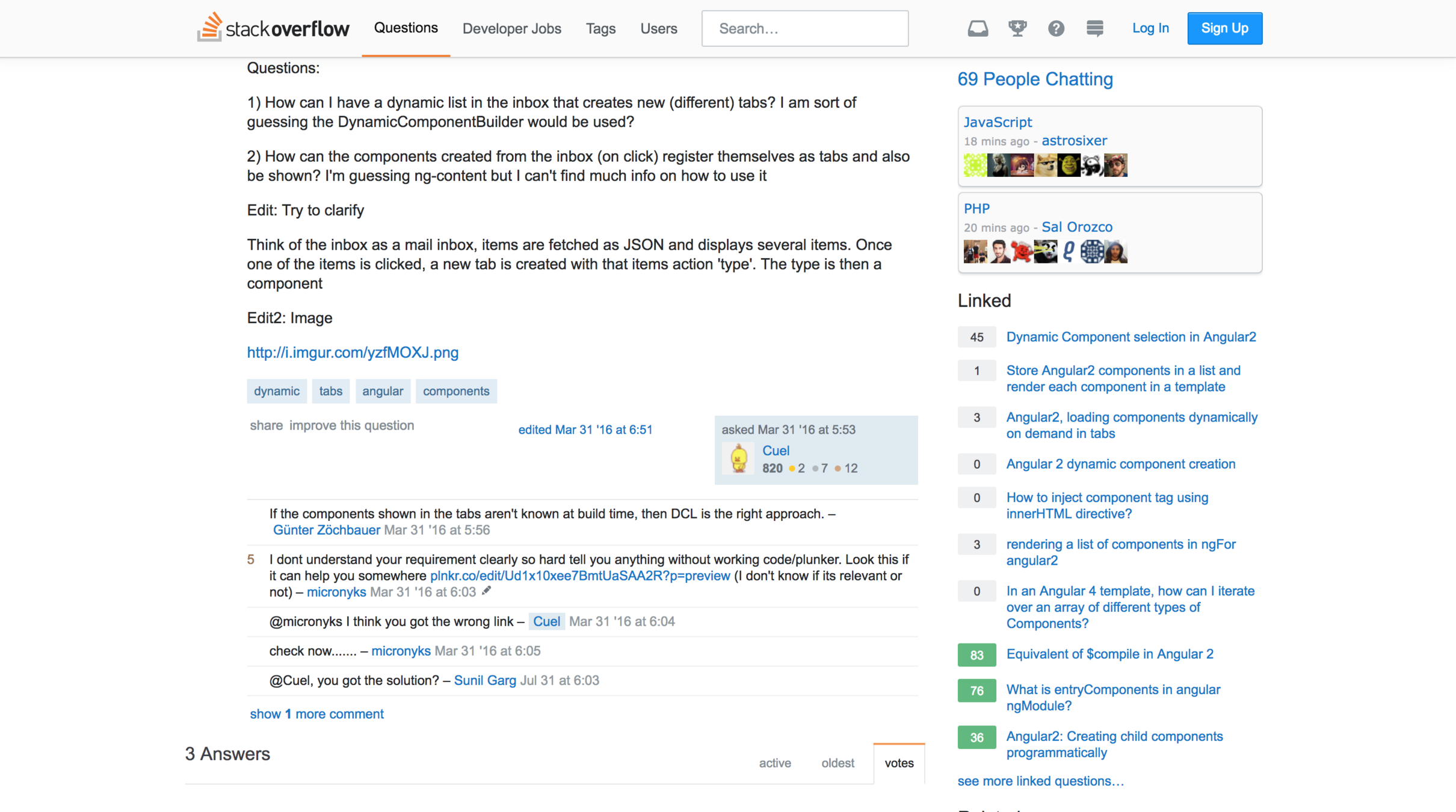Open Developer Jobs in navigation
This screenshot has width=1456, height=812.
pyautogui.click(x=511, y=28)
